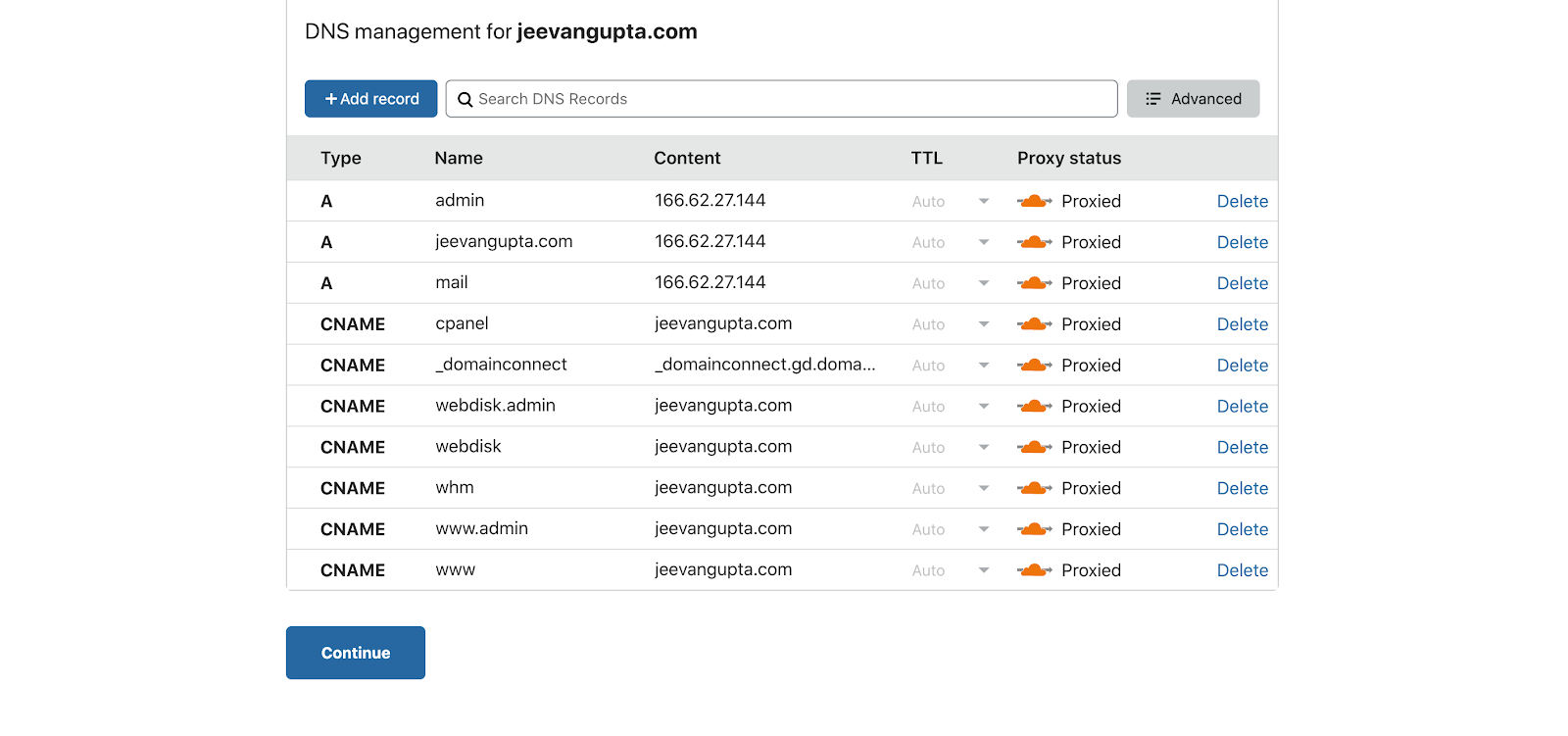Delete the www CNAME record
Viewport: 1568px width, 736px height.
(x=1243, y=570)
